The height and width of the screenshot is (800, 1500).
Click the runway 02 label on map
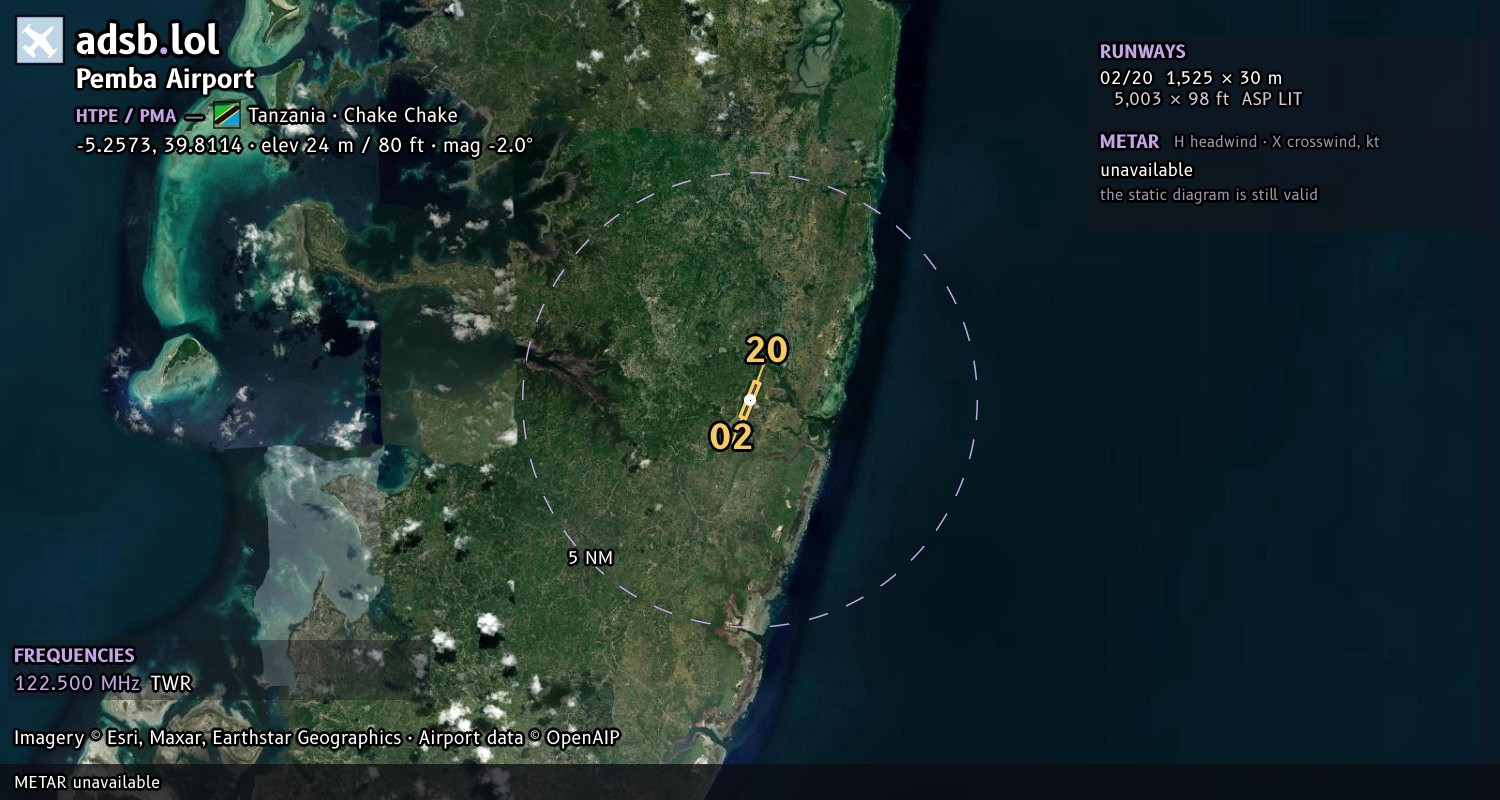click(731, 437)
